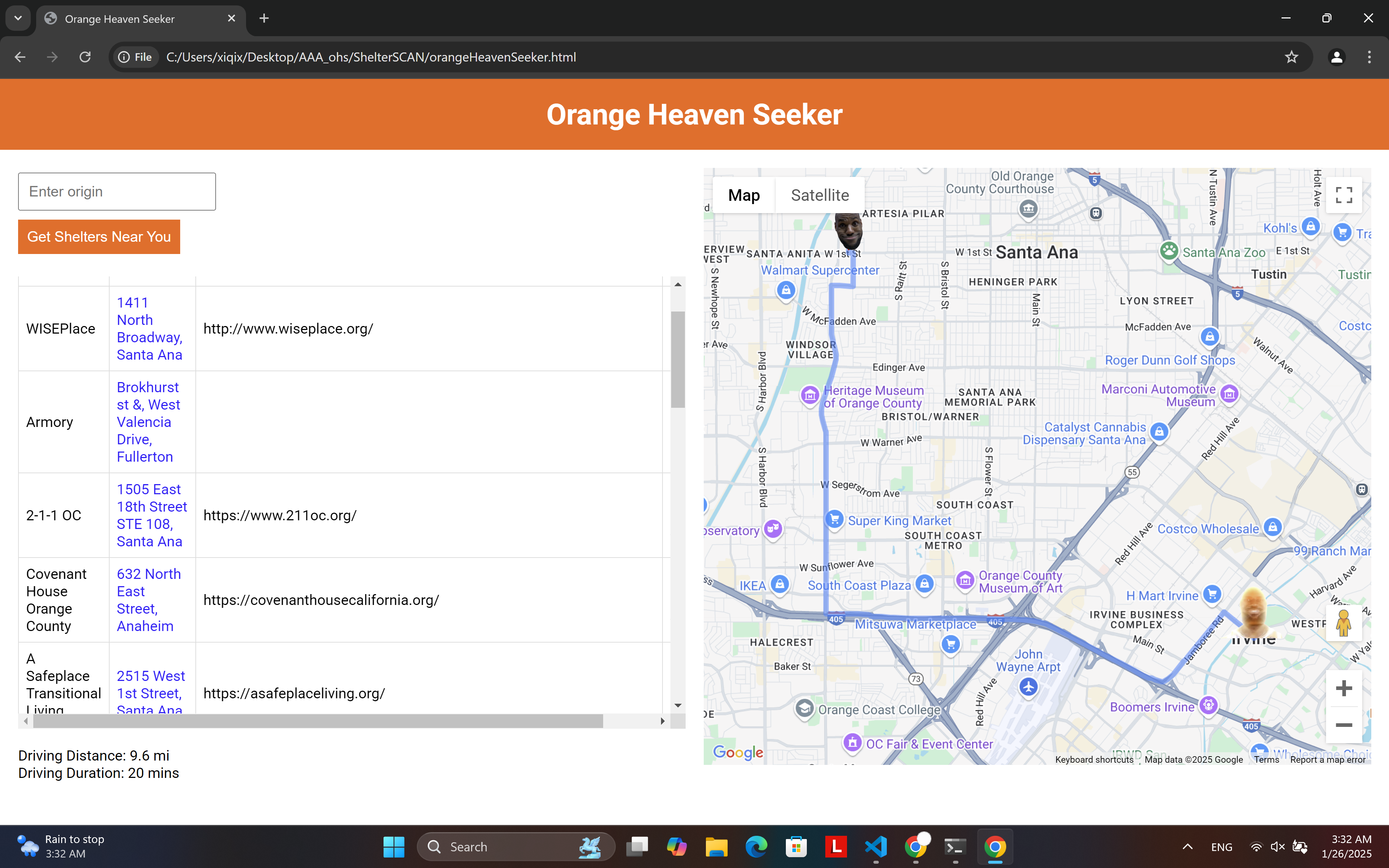
Task: Switch map to Satellite view
Action: [820, 195]
